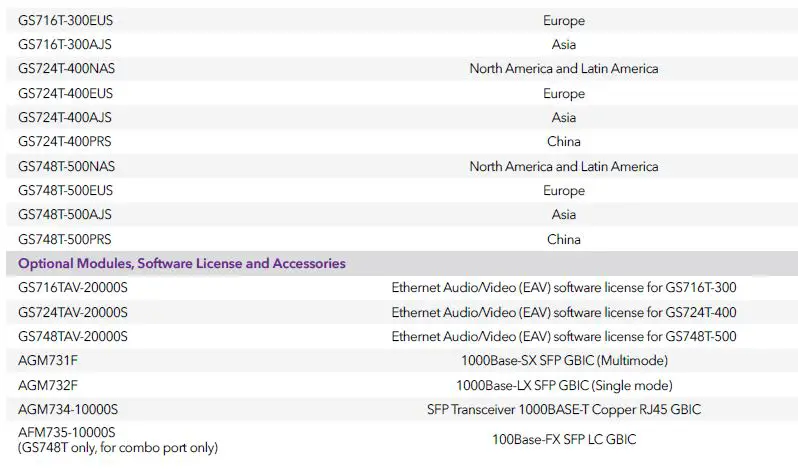Select the GS748T-500NAS model number
The width and height of the screenshot is (798, 469).
tap(66, 166)
